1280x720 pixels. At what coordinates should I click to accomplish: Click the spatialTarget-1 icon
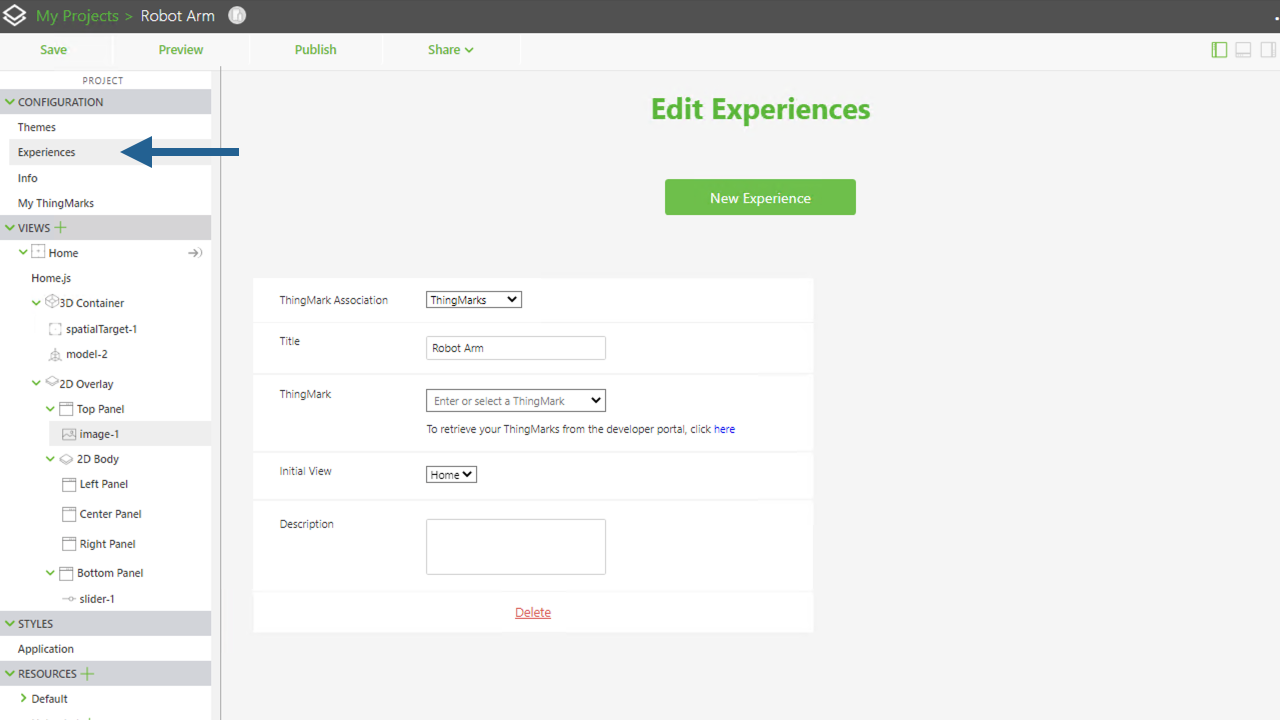[55, 329]
